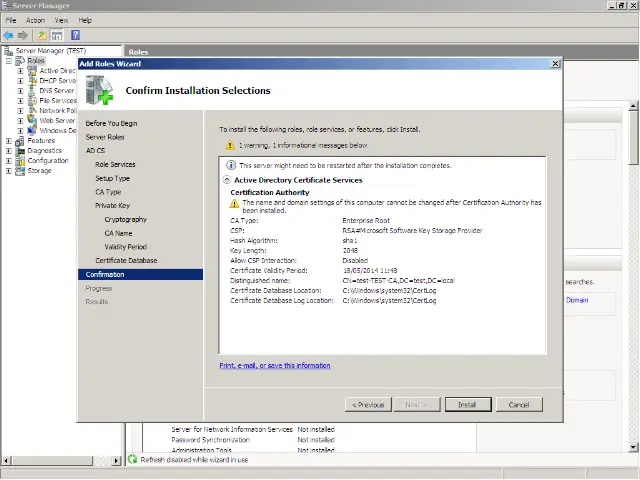Expand the Features tree node
Viewport: 640px width, 480px height.
(x=9, y=141)
